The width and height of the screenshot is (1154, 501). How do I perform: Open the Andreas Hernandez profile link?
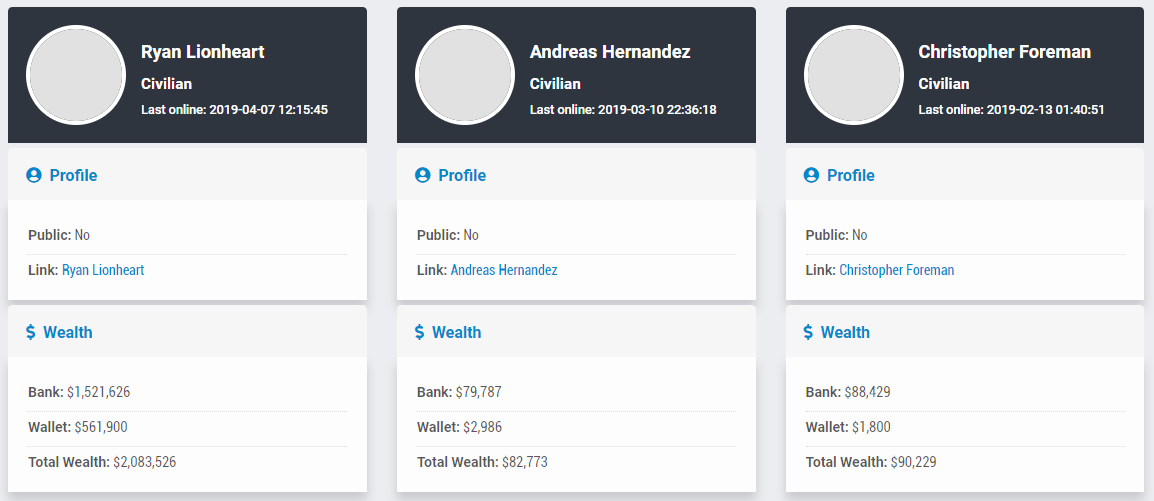point(504,270)
